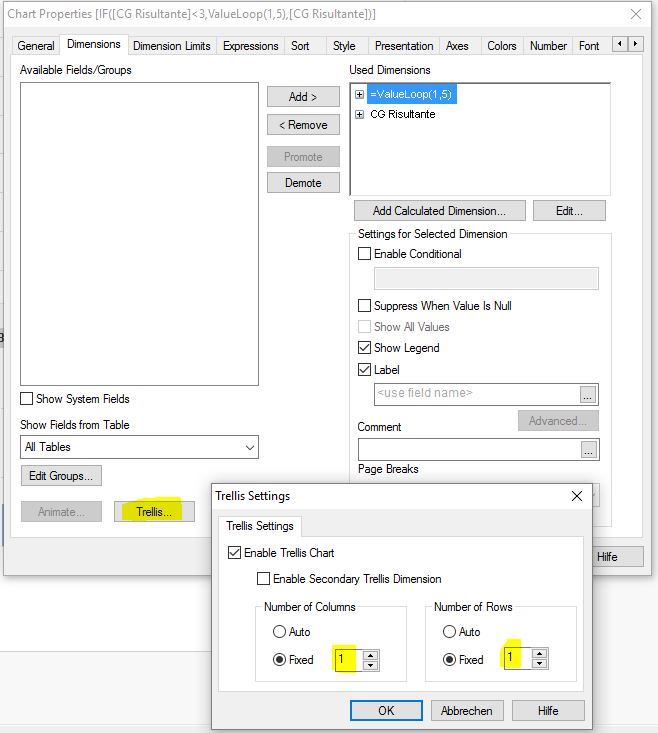Stay on the Dimensions tab

[x=93, y=44]
